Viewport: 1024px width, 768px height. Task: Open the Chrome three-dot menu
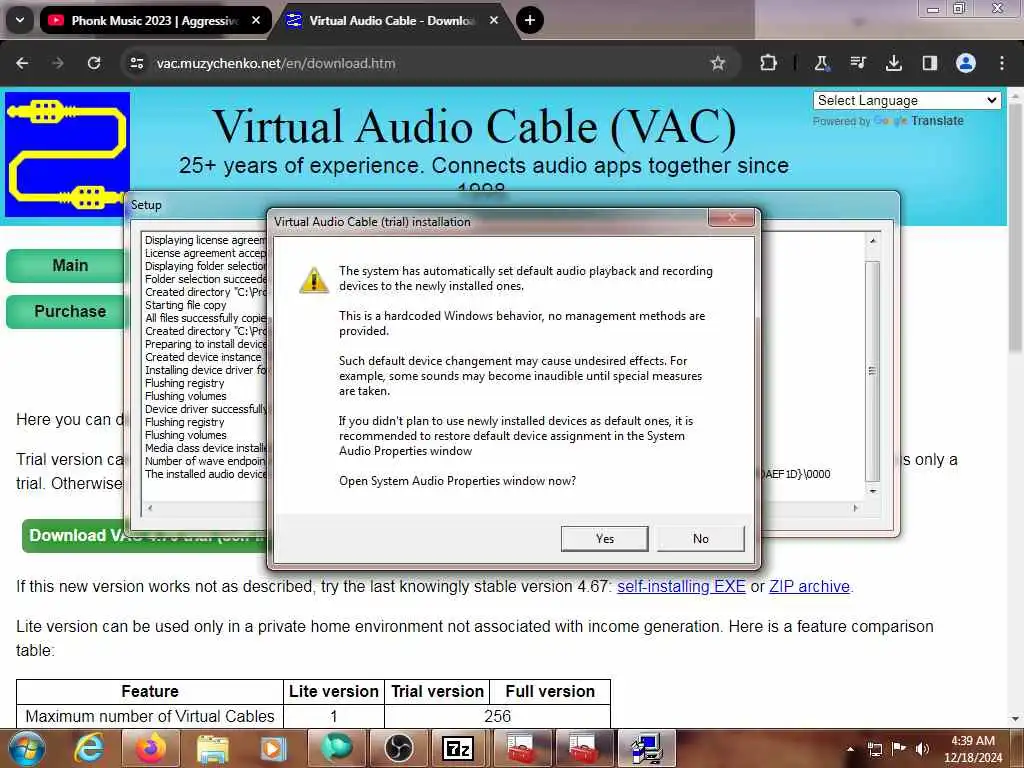(1002, 63)
